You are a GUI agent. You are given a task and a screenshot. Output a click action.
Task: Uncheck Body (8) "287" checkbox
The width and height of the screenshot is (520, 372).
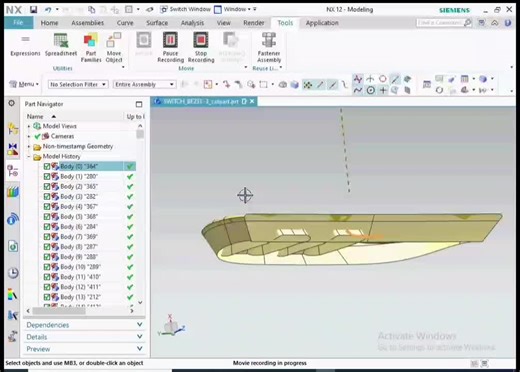click(47, 247)
